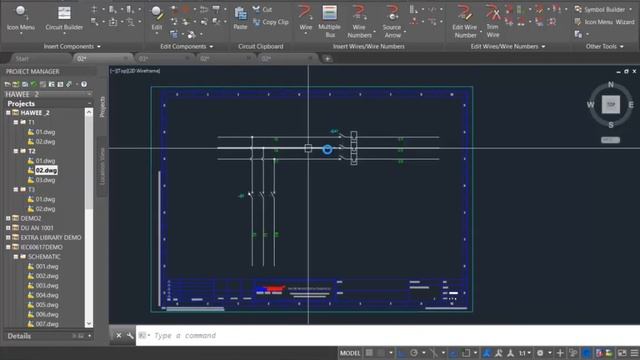Click the Copy Clip button
The height and width of the screenshot is (360, 640).
(271, 22)
